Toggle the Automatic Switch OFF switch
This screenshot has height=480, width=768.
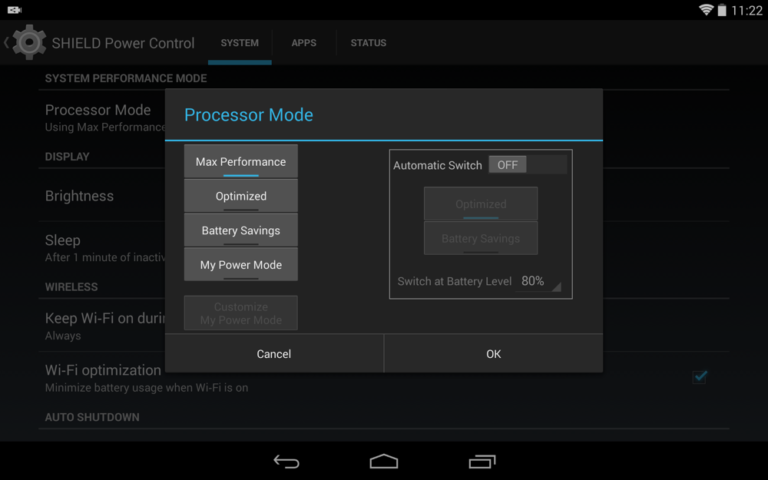pyautogui.click(x=526, y=165)
